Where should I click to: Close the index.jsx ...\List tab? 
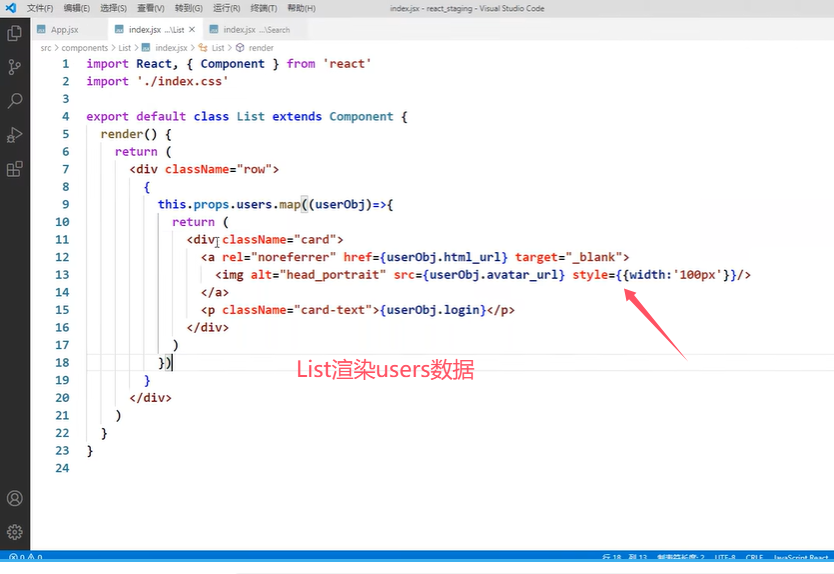pos(192,30)
